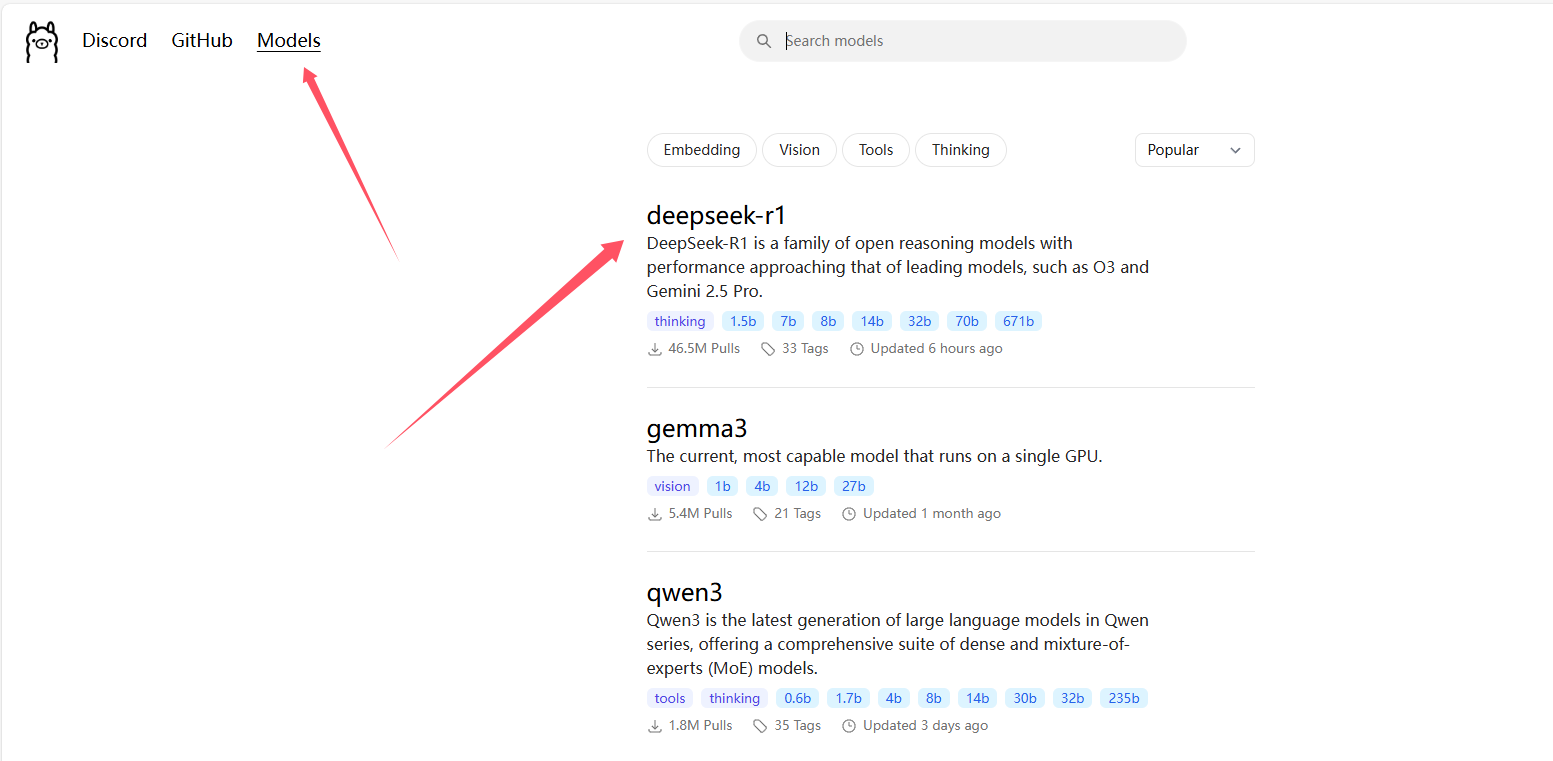Screen dimensions: 1553x761
Task: Click the clock icon beside Updated 1 month ago
Action: point(849,514)
